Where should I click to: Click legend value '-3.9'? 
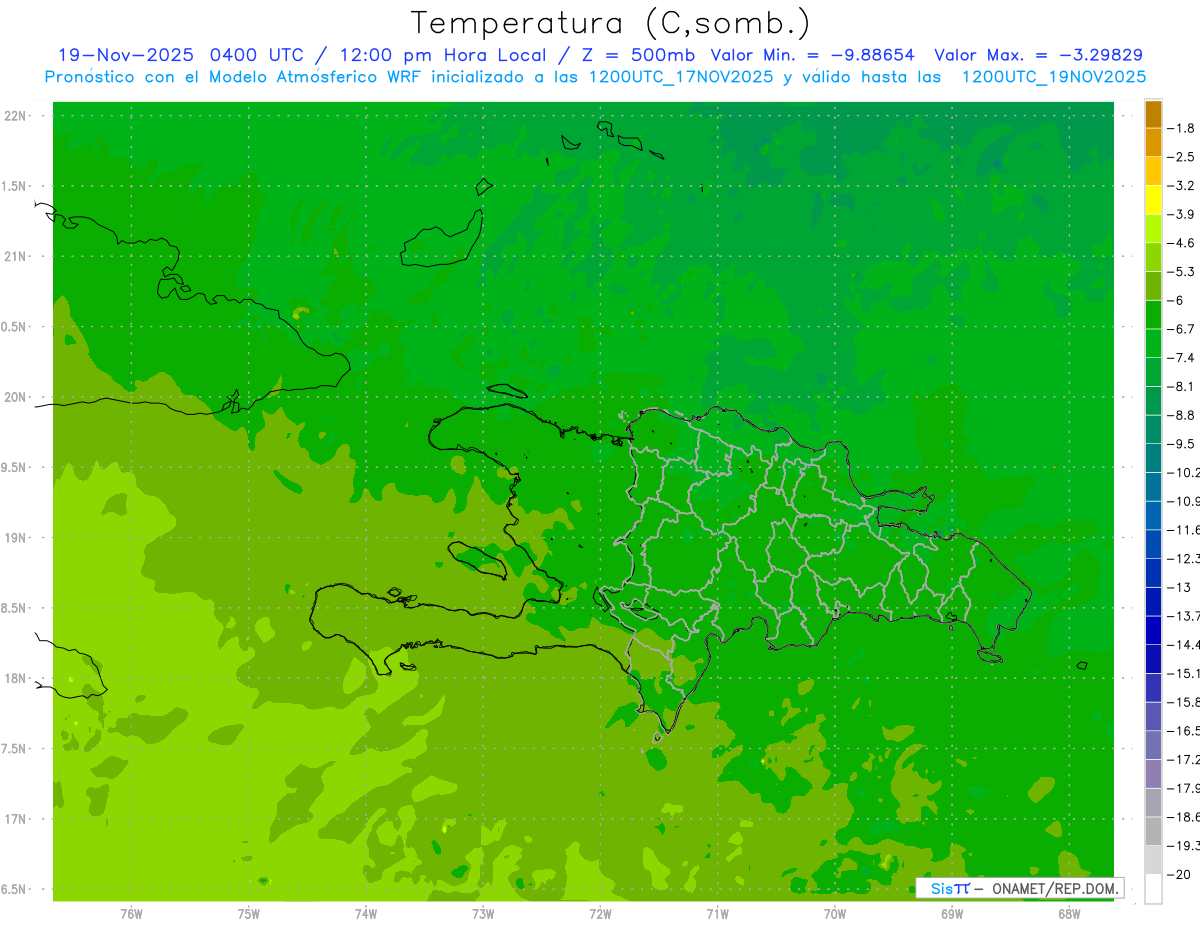click(1183, 214)
